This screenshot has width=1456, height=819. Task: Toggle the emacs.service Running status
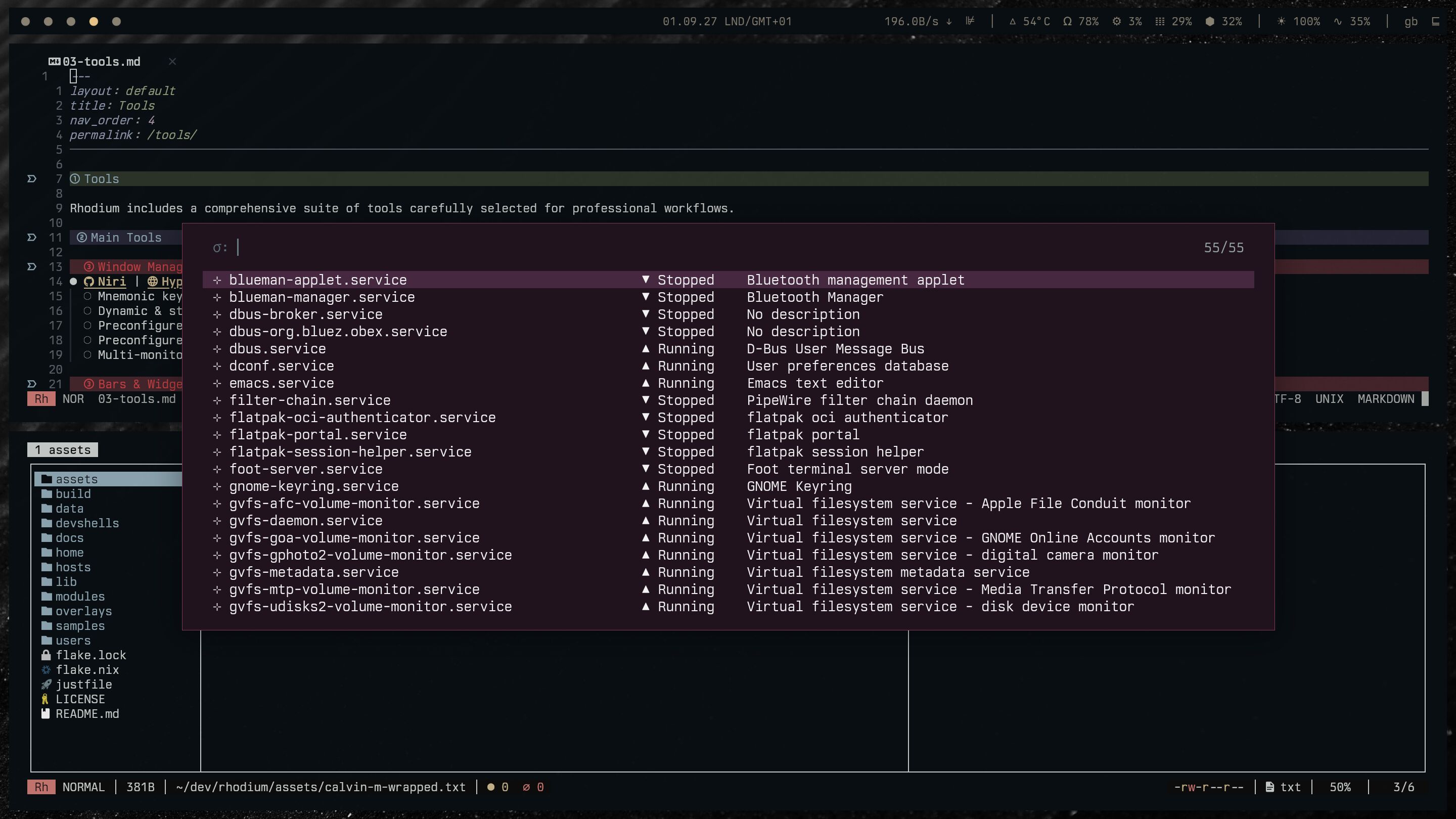pos(678,383)
